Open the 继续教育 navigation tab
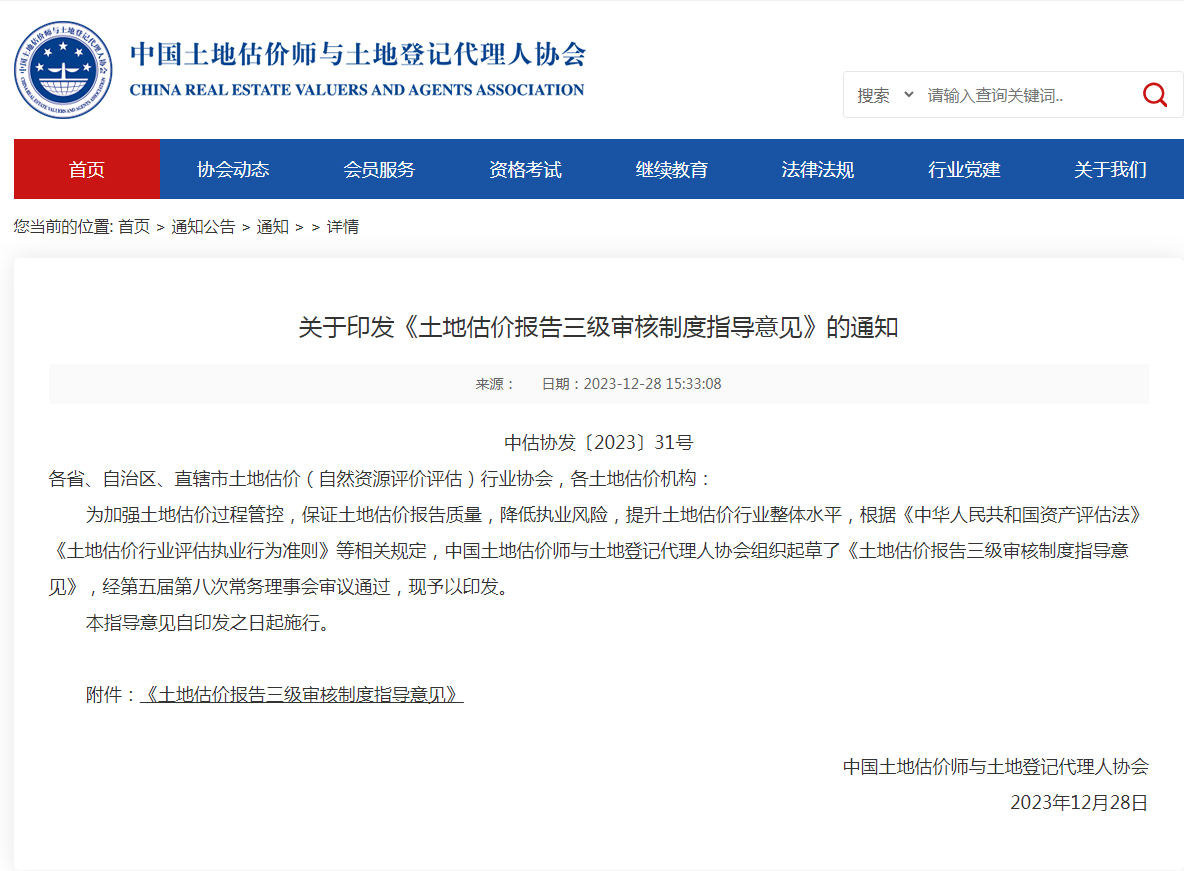Viewport: 1184px width, 871px height. (671, 169)
